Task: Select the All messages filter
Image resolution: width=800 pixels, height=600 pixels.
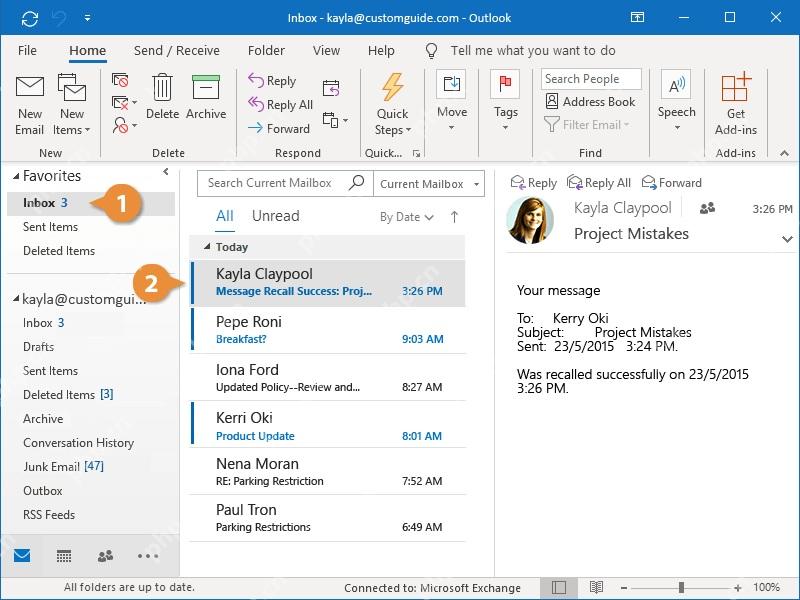Action: tap(224, 216)
